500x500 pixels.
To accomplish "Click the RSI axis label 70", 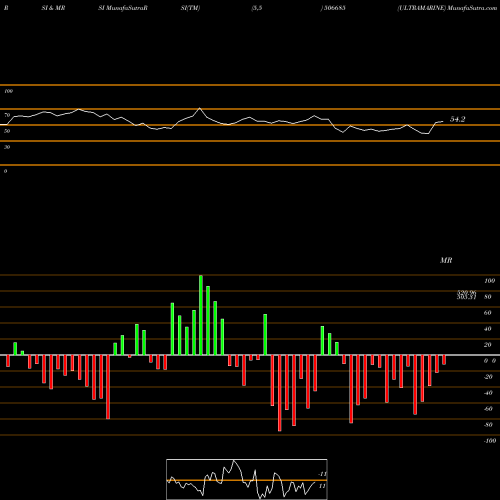I will [7, 115].
